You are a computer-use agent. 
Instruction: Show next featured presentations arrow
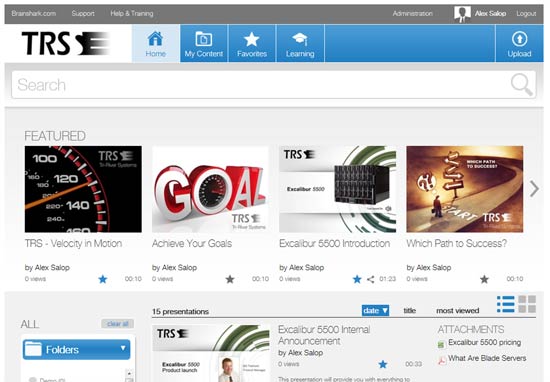tap(534, 189)
